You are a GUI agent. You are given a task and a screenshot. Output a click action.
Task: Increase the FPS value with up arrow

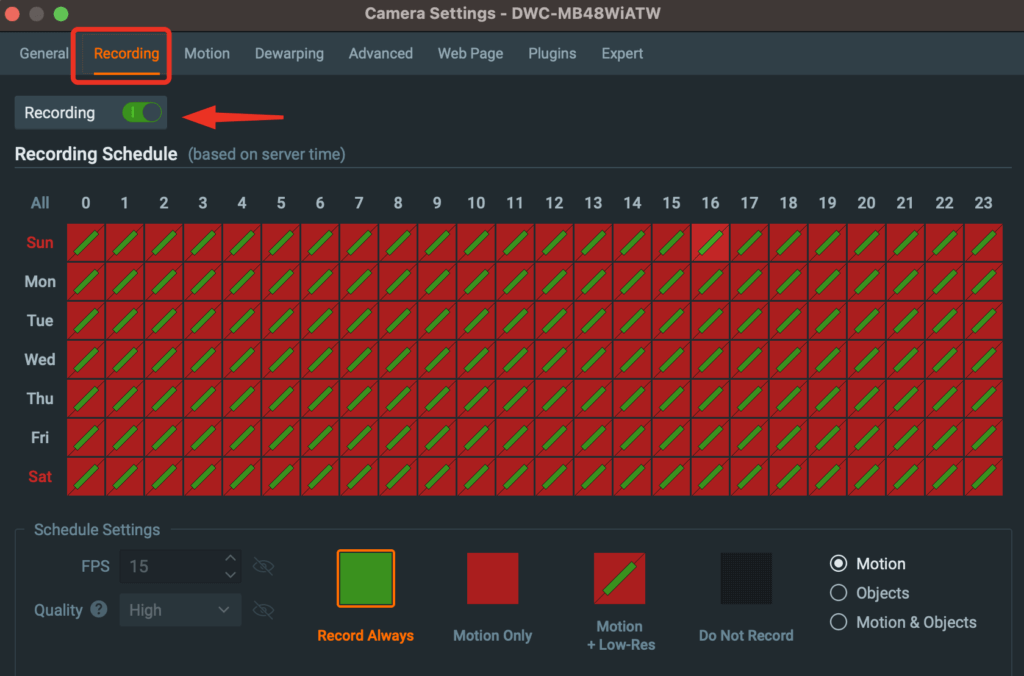[230, 558]
